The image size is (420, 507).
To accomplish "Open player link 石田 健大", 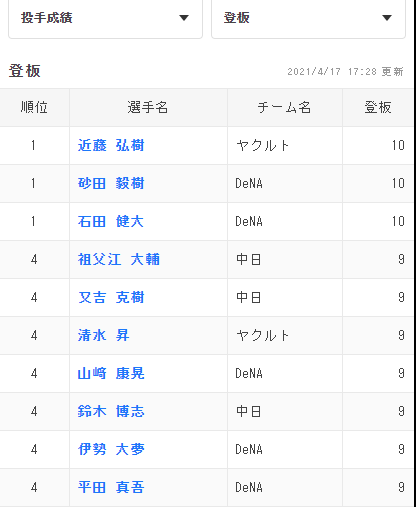I will 111,221.
